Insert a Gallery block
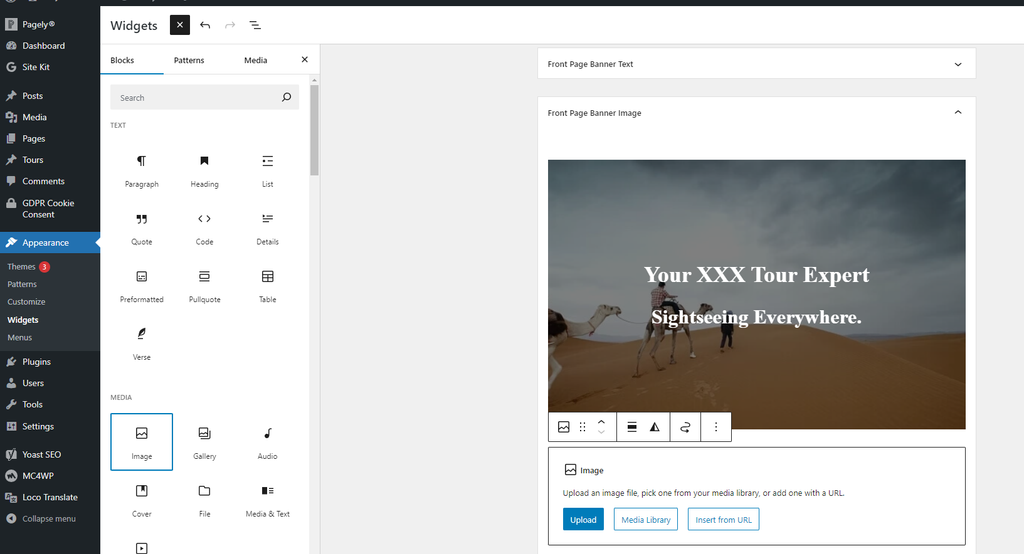 (x=204, y=442)
